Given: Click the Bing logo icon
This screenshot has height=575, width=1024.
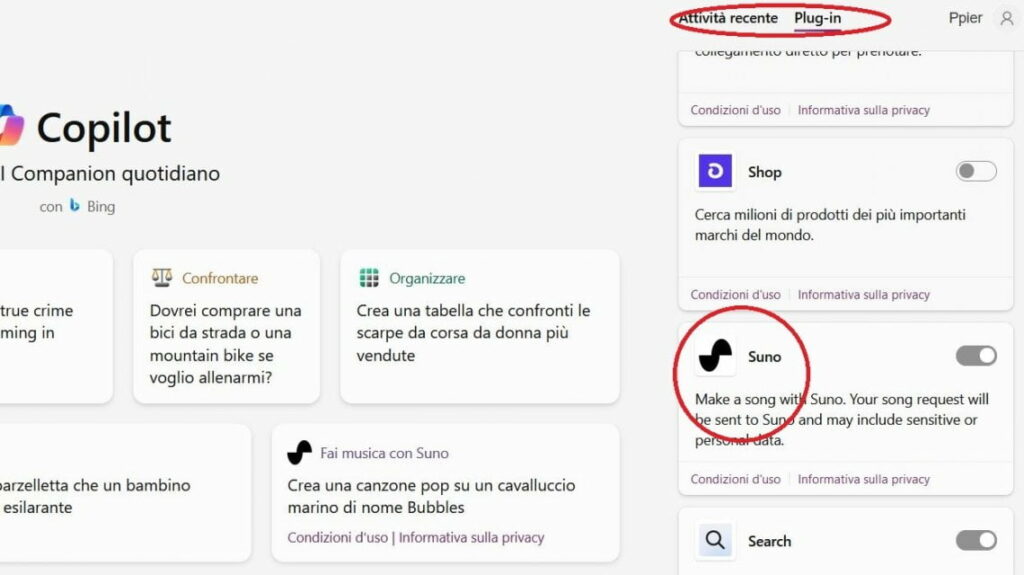Looking at the screenshot, I should point(74,206).
